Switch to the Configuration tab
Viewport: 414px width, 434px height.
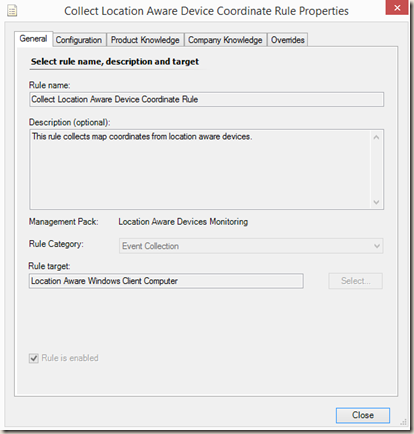[x=79, y=40]
